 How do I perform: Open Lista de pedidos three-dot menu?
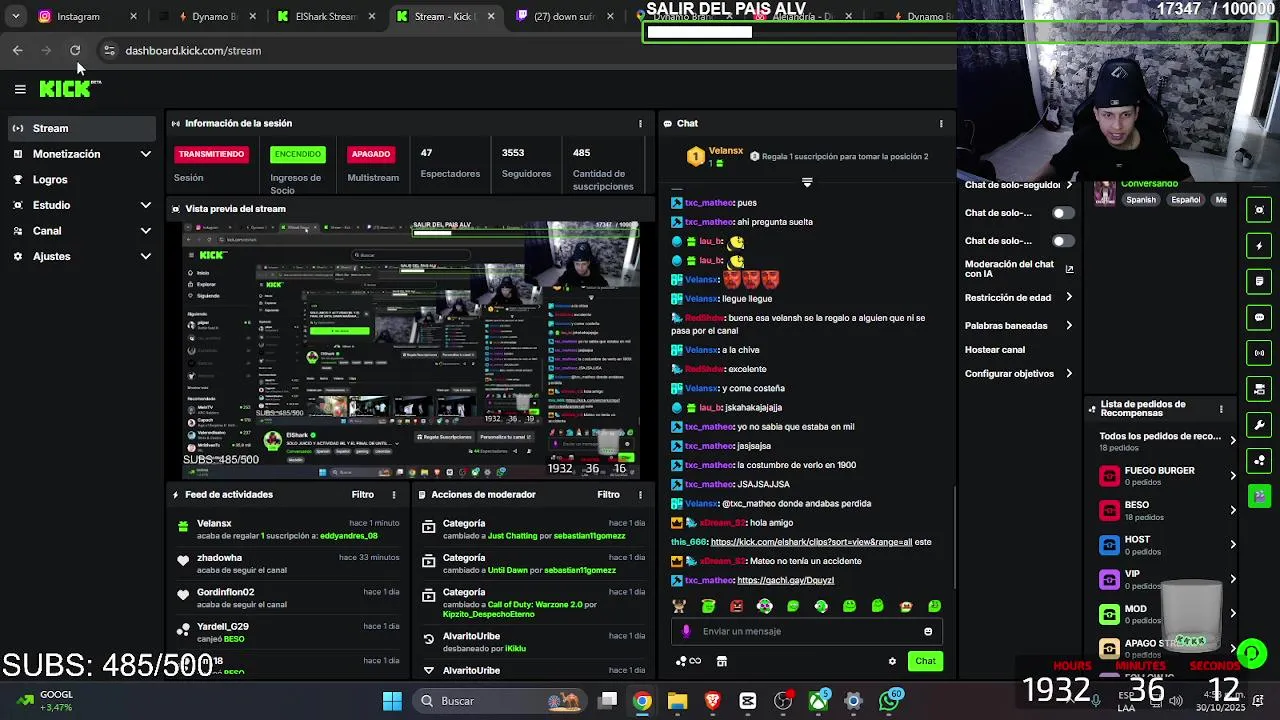[x=1221, y=409]
